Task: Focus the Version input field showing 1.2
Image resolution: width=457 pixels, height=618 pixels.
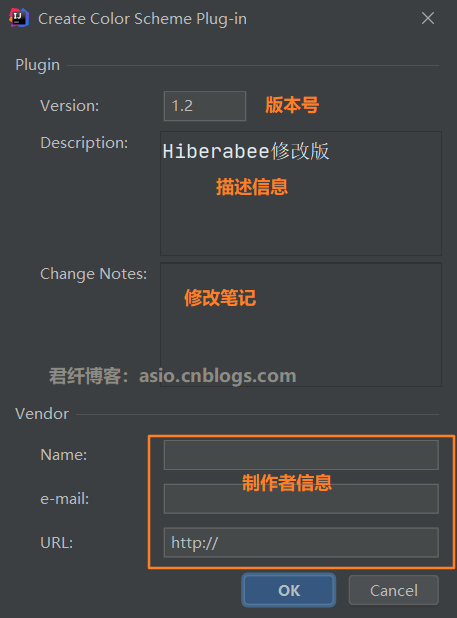Action: (x=205, y=106)
